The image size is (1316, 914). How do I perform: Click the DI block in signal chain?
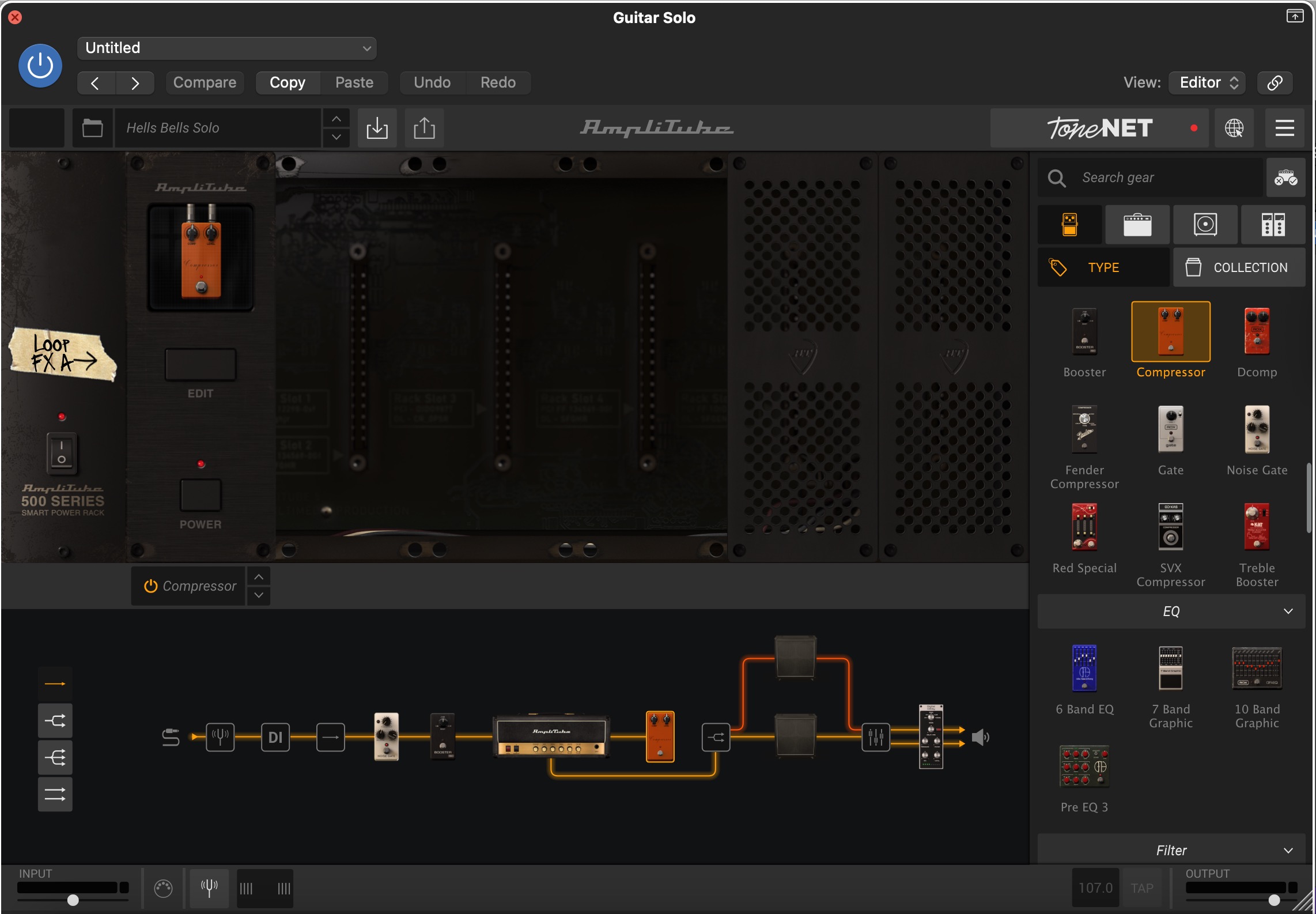275,737
